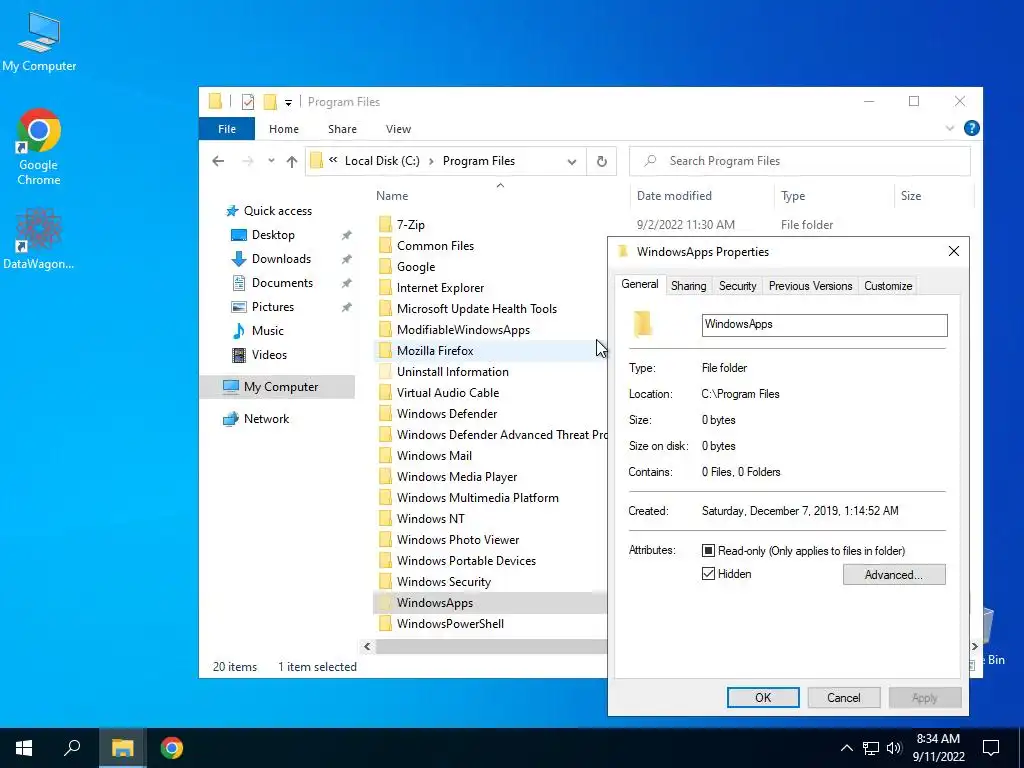Open taskbar search magnifier
Screen dimensions: 1024x768
point(72,748)
